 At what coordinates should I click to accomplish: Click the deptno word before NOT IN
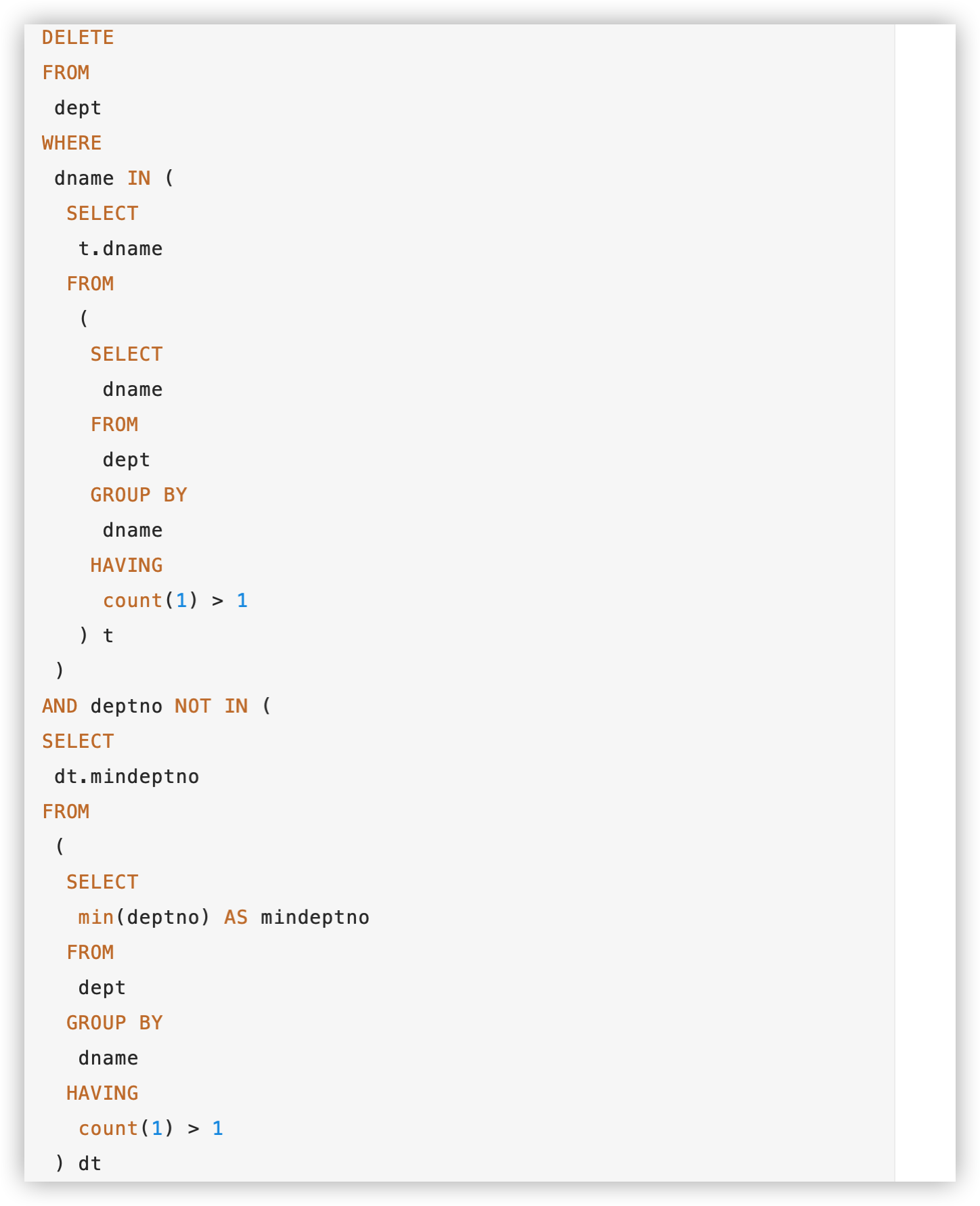pyautogui.click(x=127, y=706)
